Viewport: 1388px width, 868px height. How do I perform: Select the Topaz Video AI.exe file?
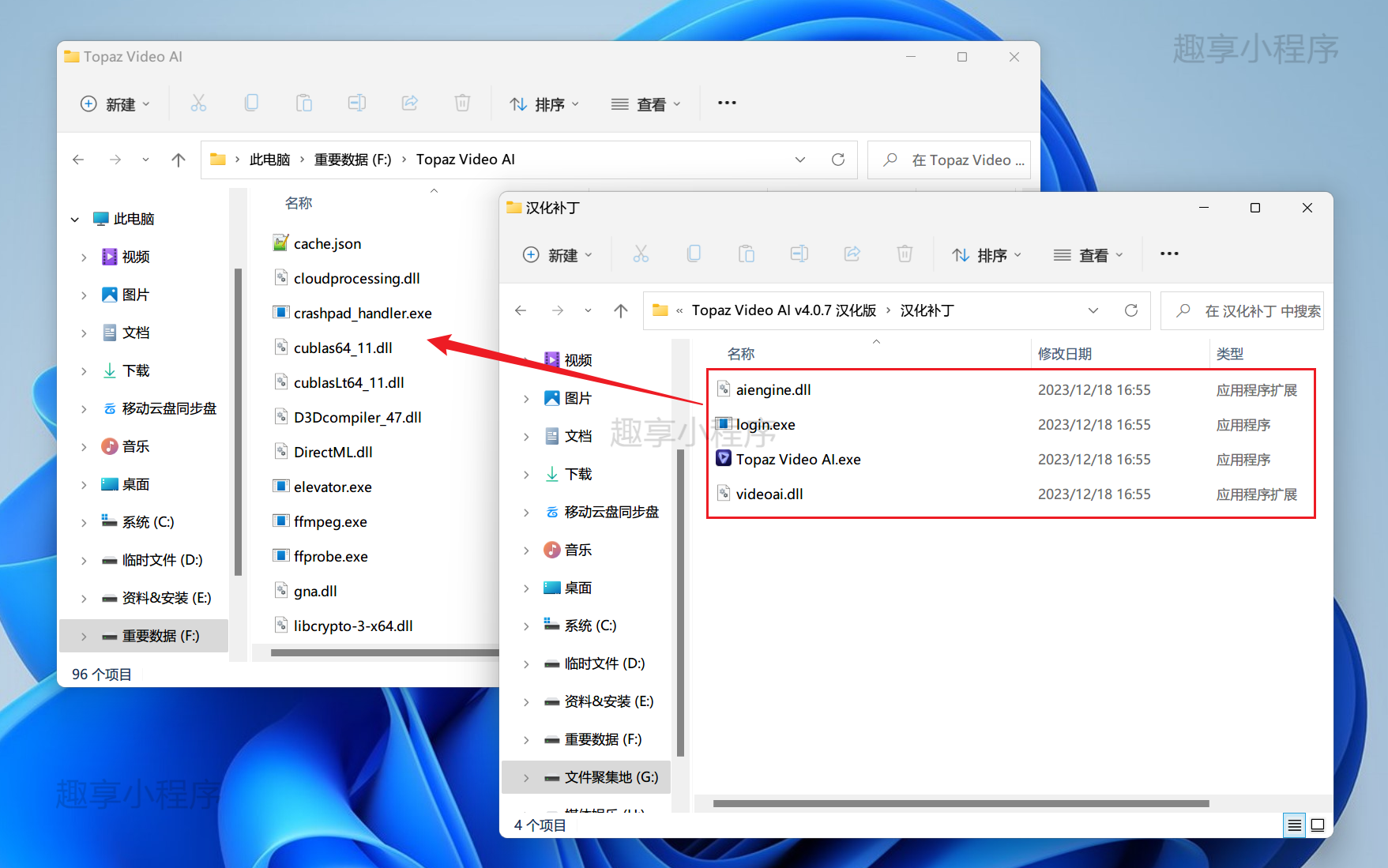click(x=798, y=460)
